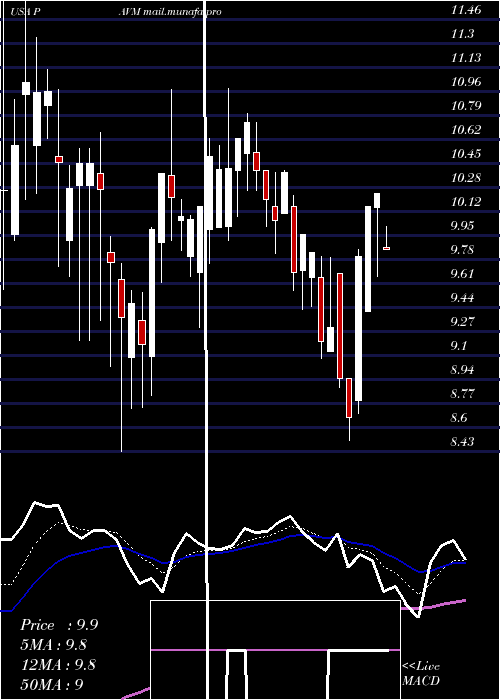The width and height of the screenshot is (500, 700).
Task: Click the 9.27 price axis label
Action: [463, 322]
